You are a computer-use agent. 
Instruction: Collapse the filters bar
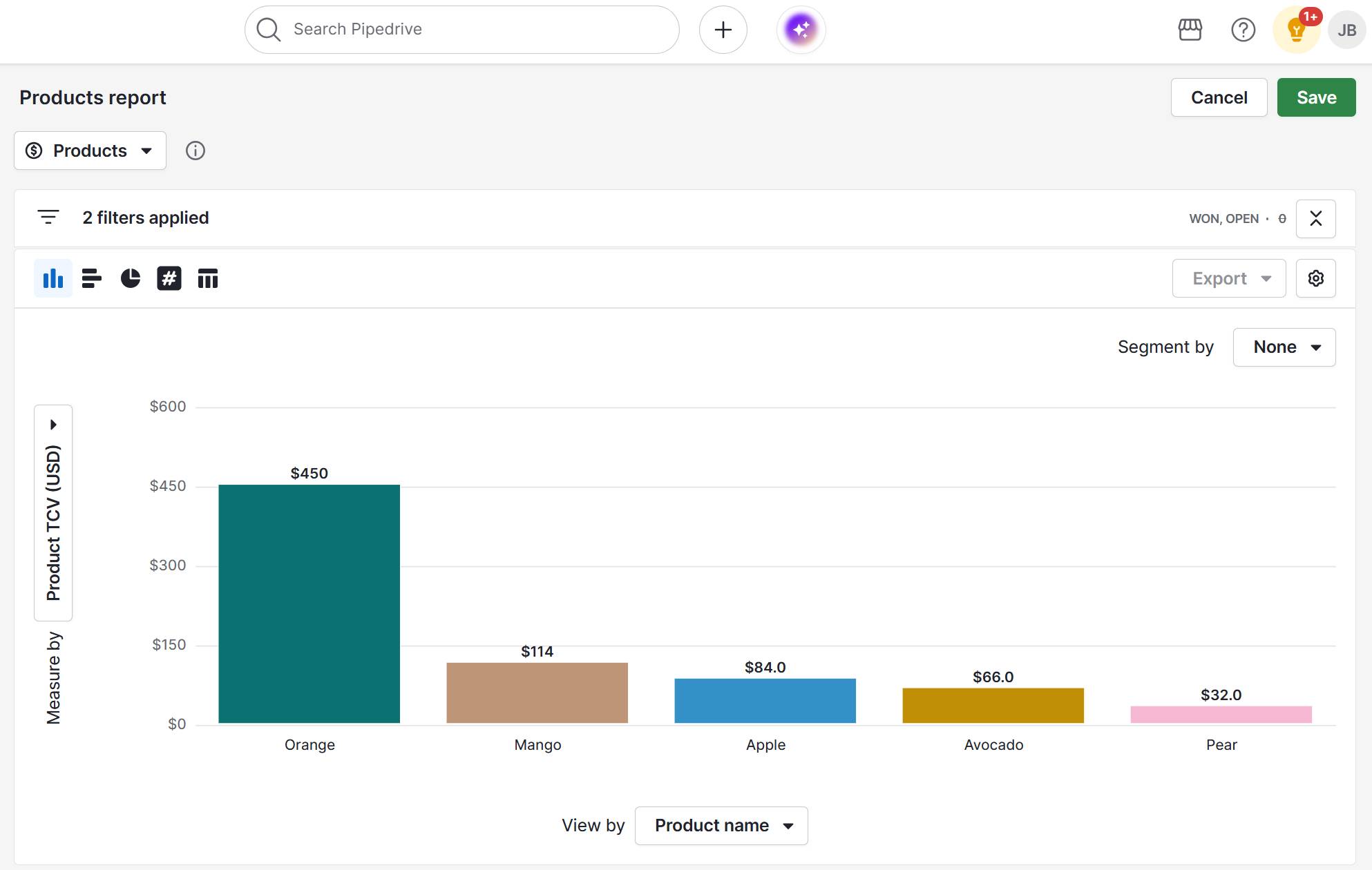1316,218
